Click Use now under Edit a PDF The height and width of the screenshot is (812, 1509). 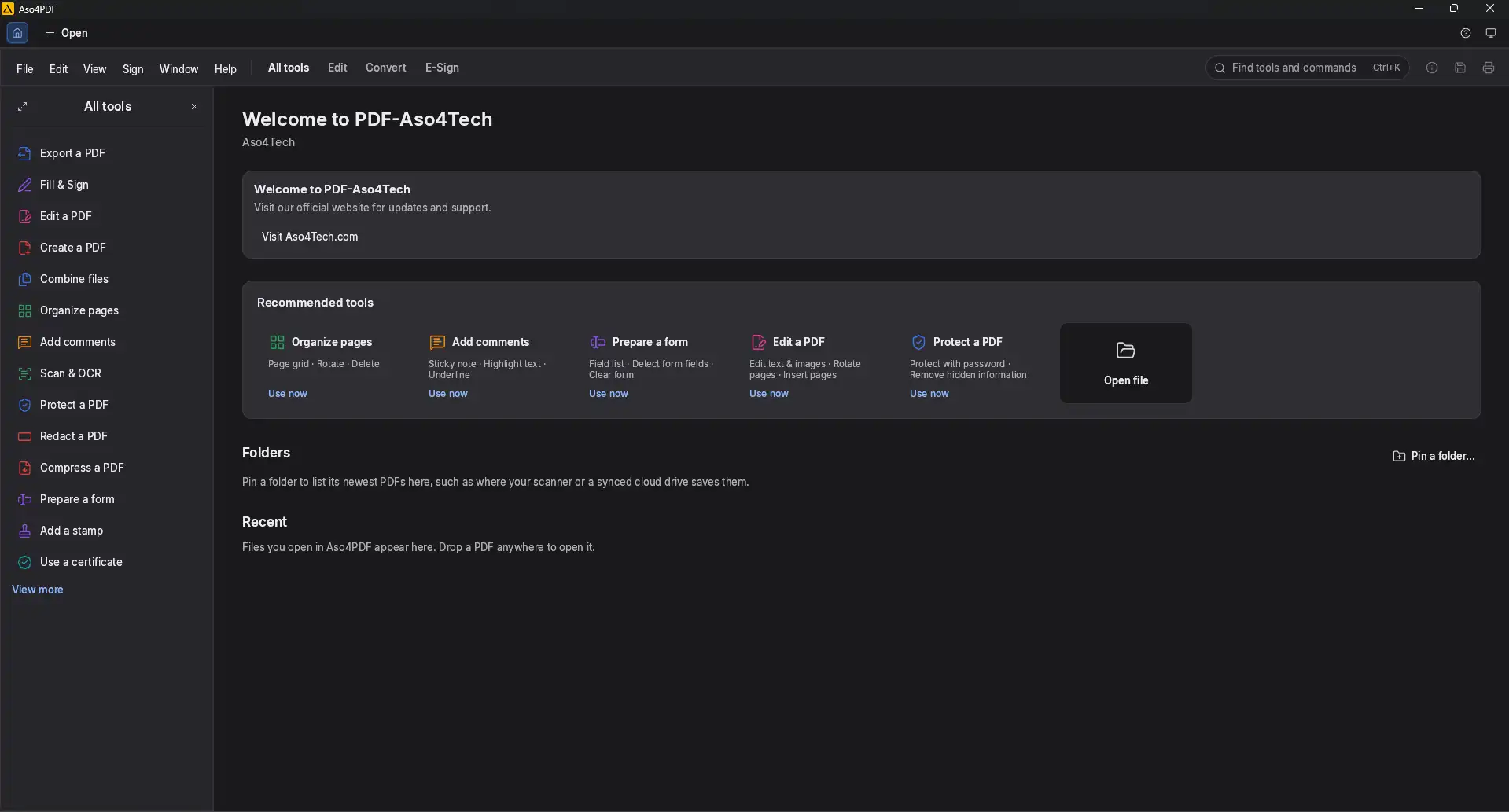pyautogui.click(x=769, y=394)
